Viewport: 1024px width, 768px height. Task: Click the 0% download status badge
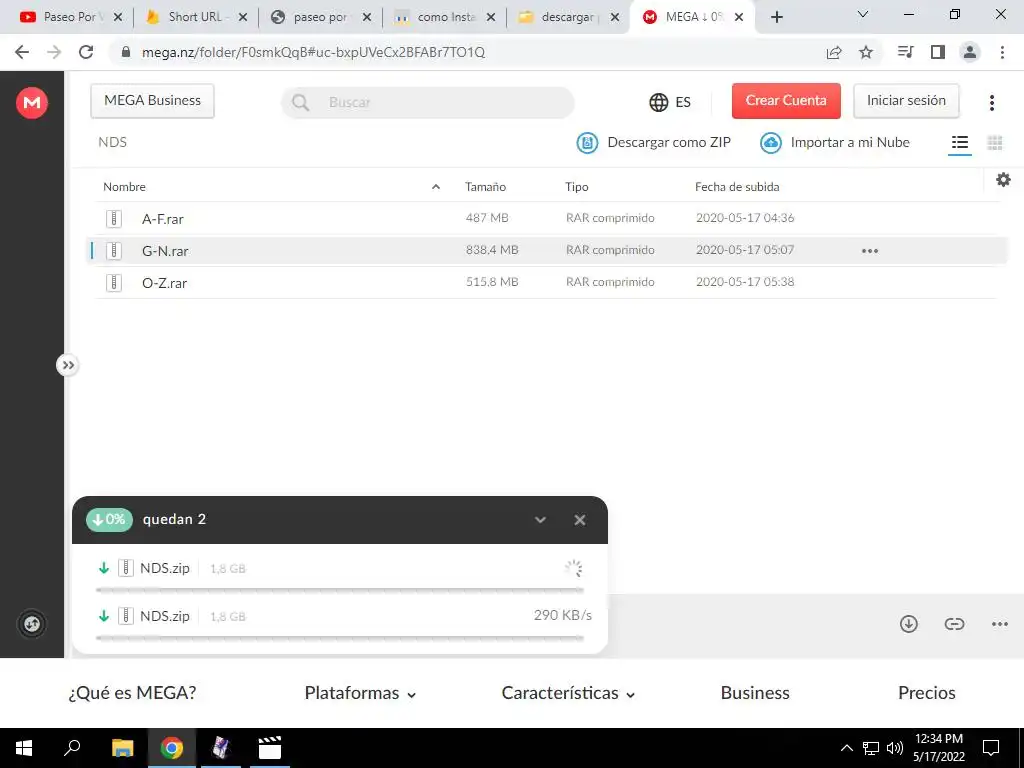tap(109, 520)
